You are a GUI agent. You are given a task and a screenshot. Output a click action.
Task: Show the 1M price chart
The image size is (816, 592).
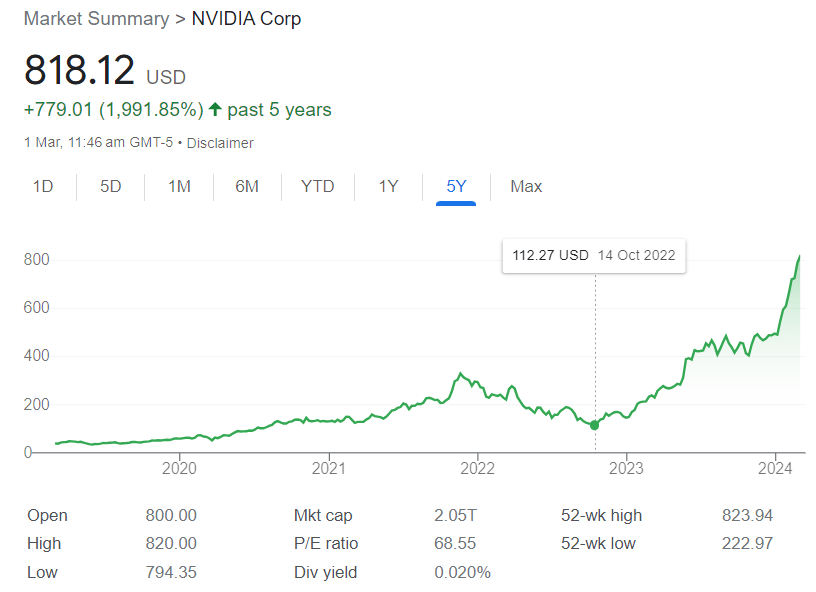[x=179, y=186]
